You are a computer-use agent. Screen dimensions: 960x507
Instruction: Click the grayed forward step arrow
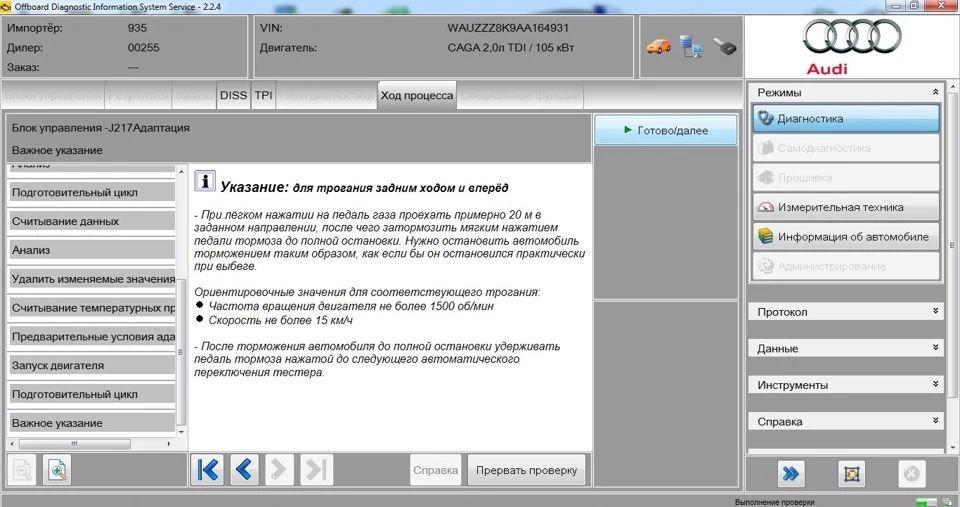tap(279, 470)
